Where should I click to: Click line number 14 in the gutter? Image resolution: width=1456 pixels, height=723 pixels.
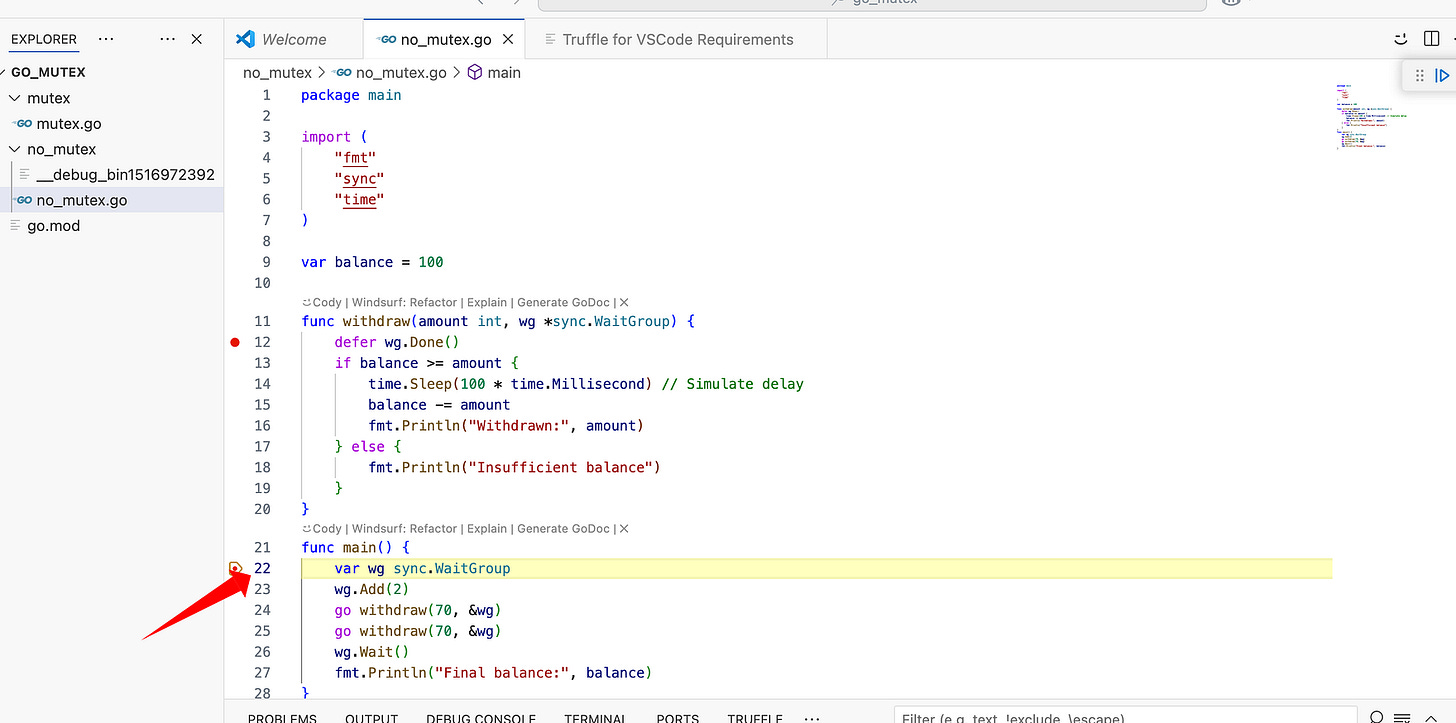tap(262, 384)
